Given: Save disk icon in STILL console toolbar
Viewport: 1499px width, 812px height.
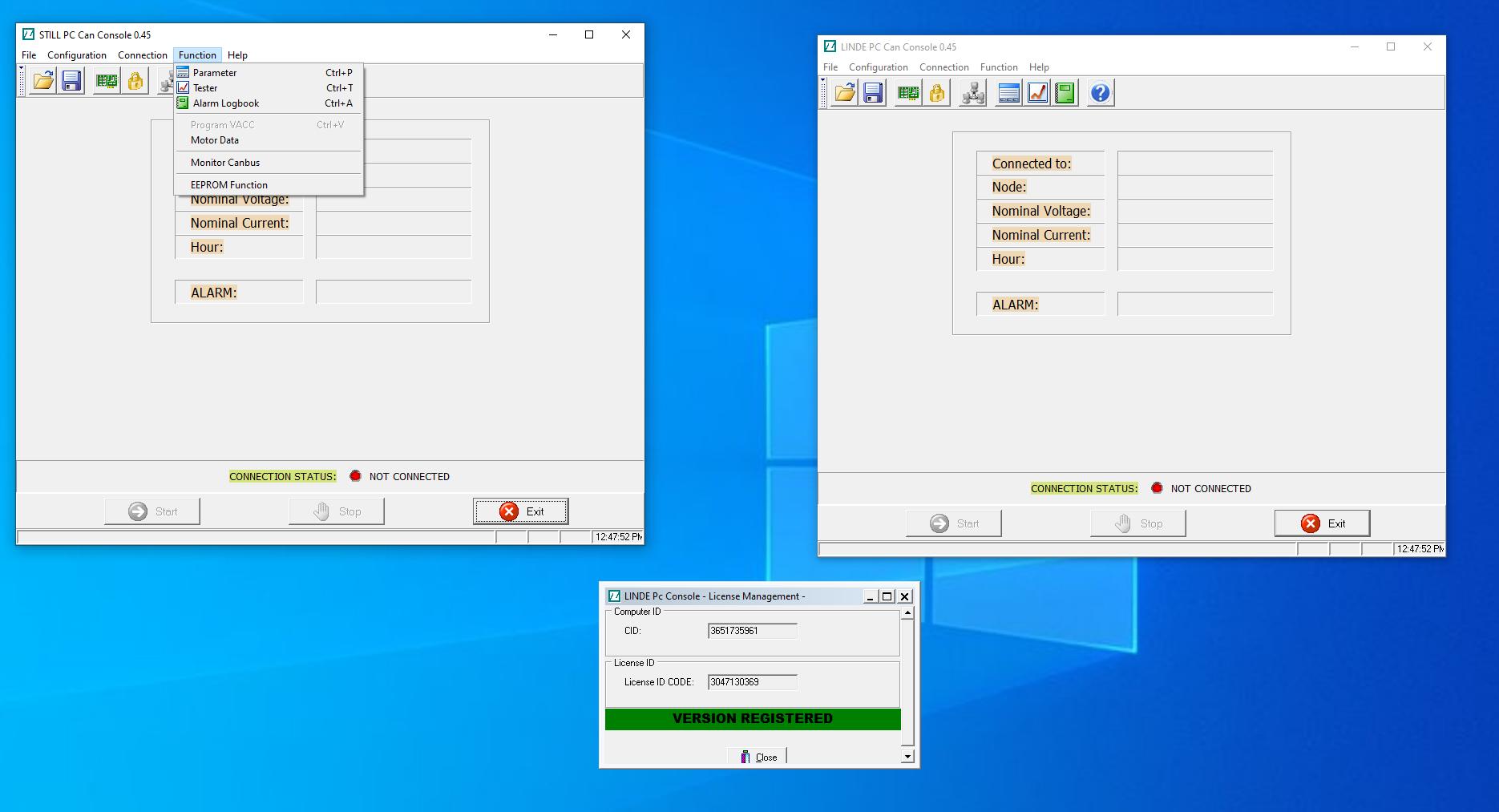Looking at the screenshot, I should pyautogui.click(x=71, y=81).
